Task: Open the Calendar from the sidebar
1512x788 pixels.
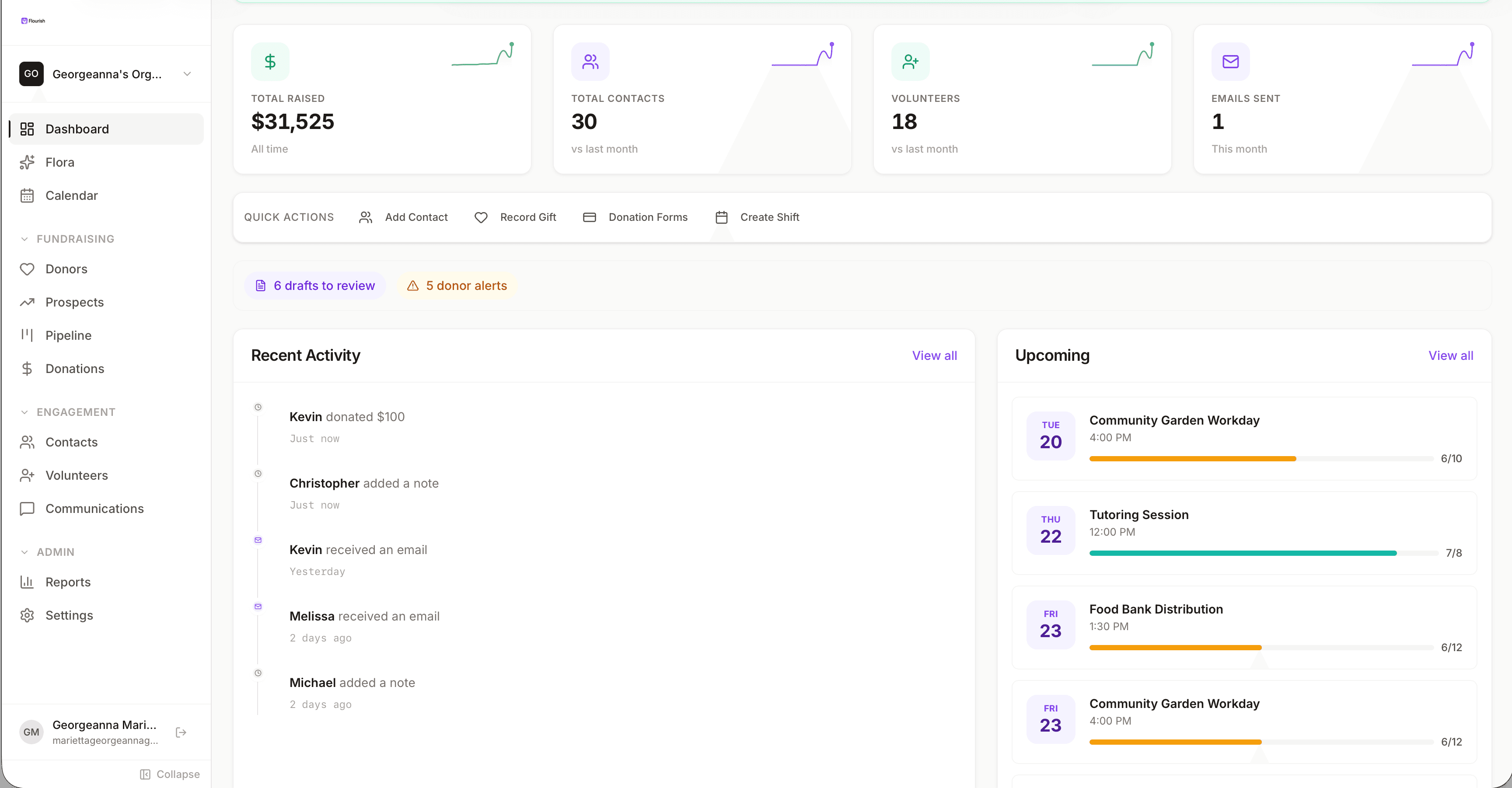Action: pos(72,195)
